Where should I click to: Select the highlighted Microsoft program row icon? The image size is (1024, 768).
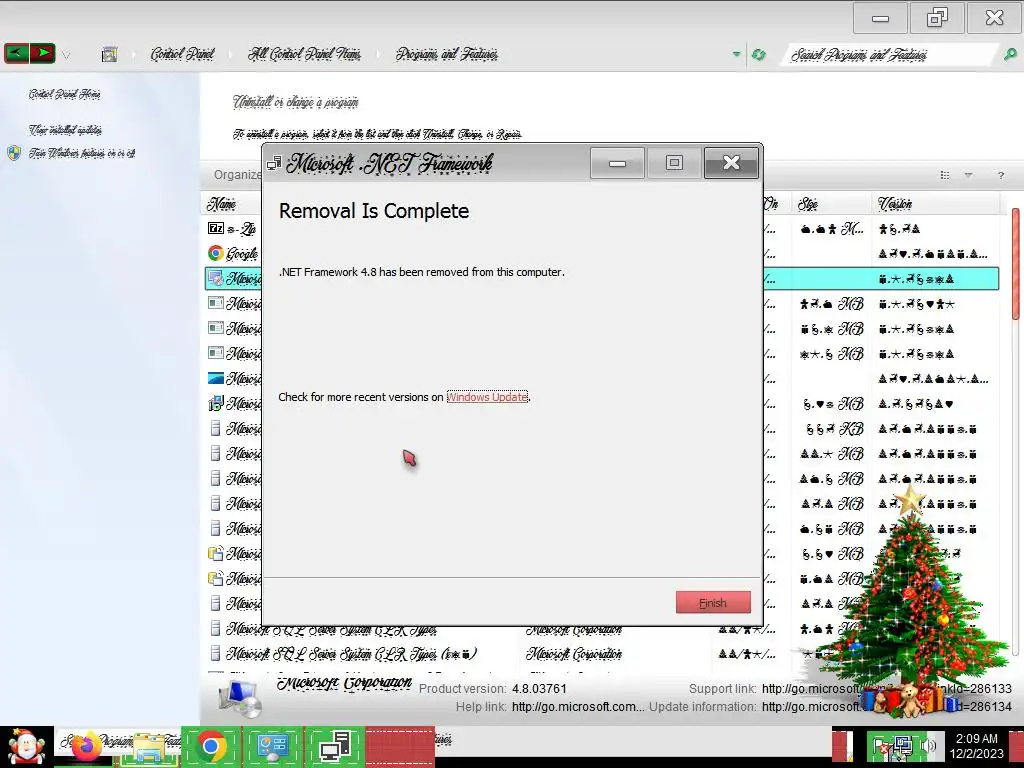click(216, 278)
